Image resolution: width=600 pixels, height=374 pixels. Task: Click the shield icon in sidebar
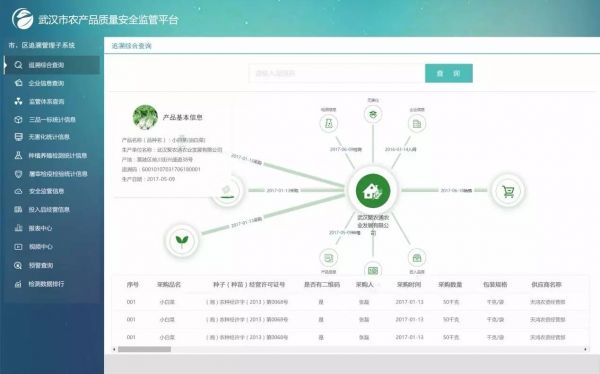pos(18,173)
